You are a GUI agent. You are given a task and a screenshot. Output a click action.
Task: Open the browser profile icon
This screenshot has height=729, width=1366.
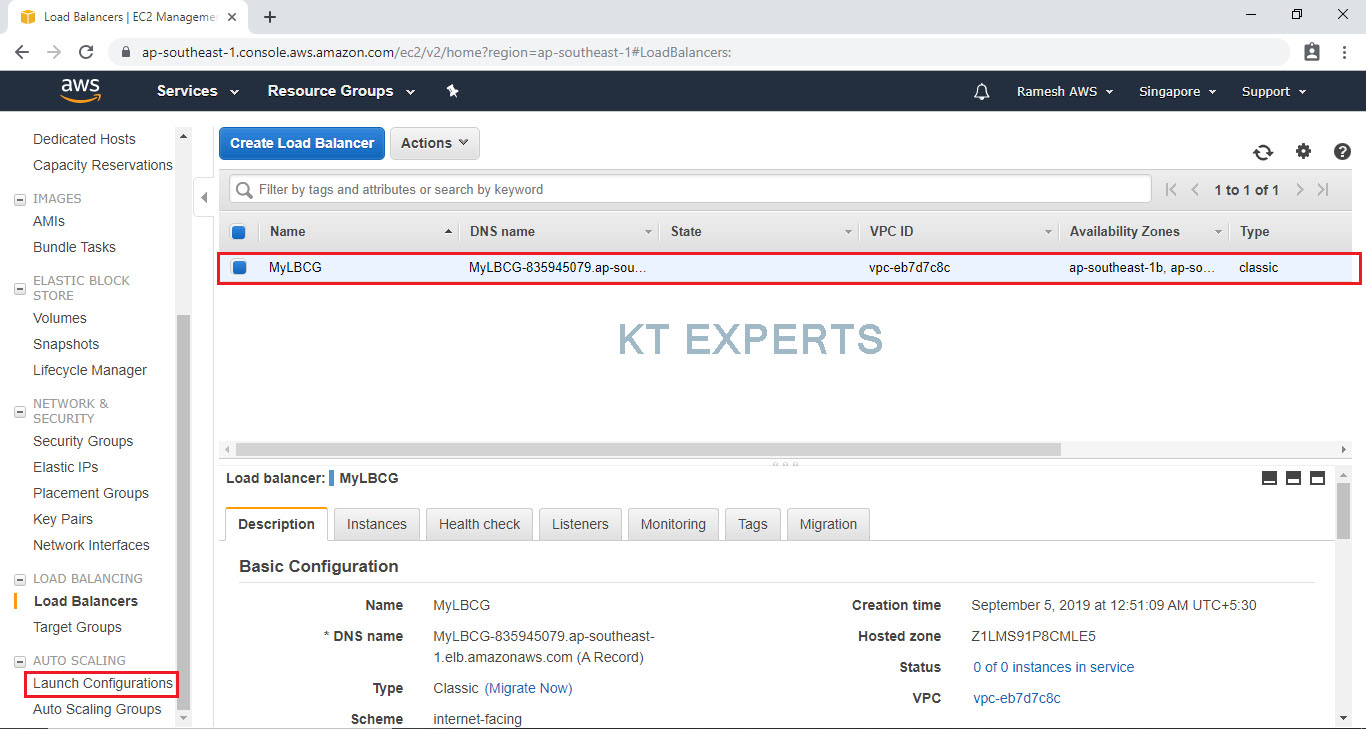(1312, 52)
